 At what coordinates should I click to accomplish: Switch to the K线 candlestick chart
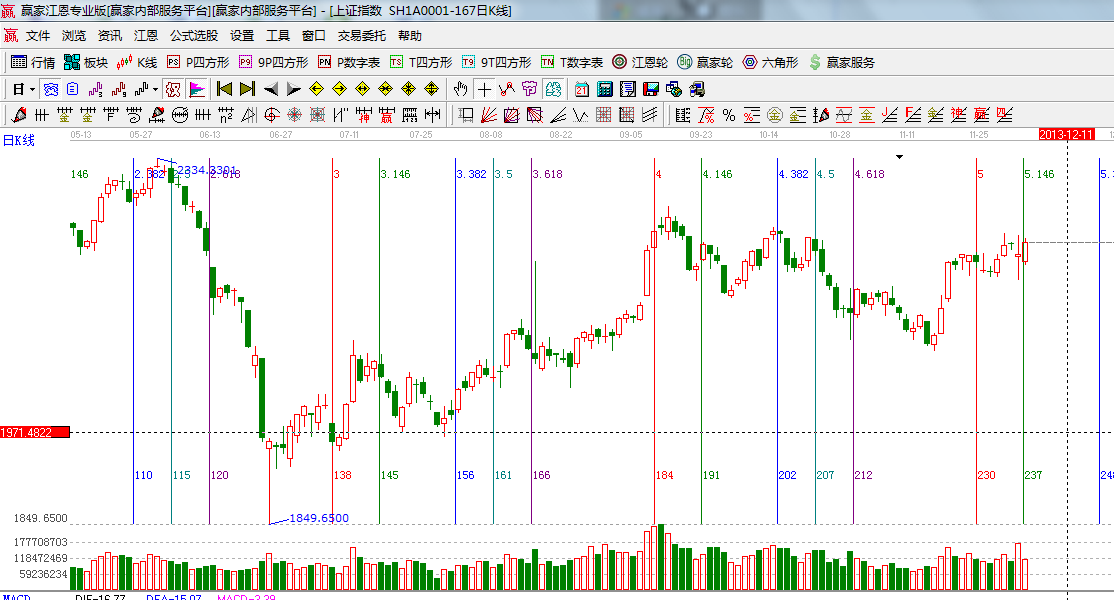coord(137,62)
